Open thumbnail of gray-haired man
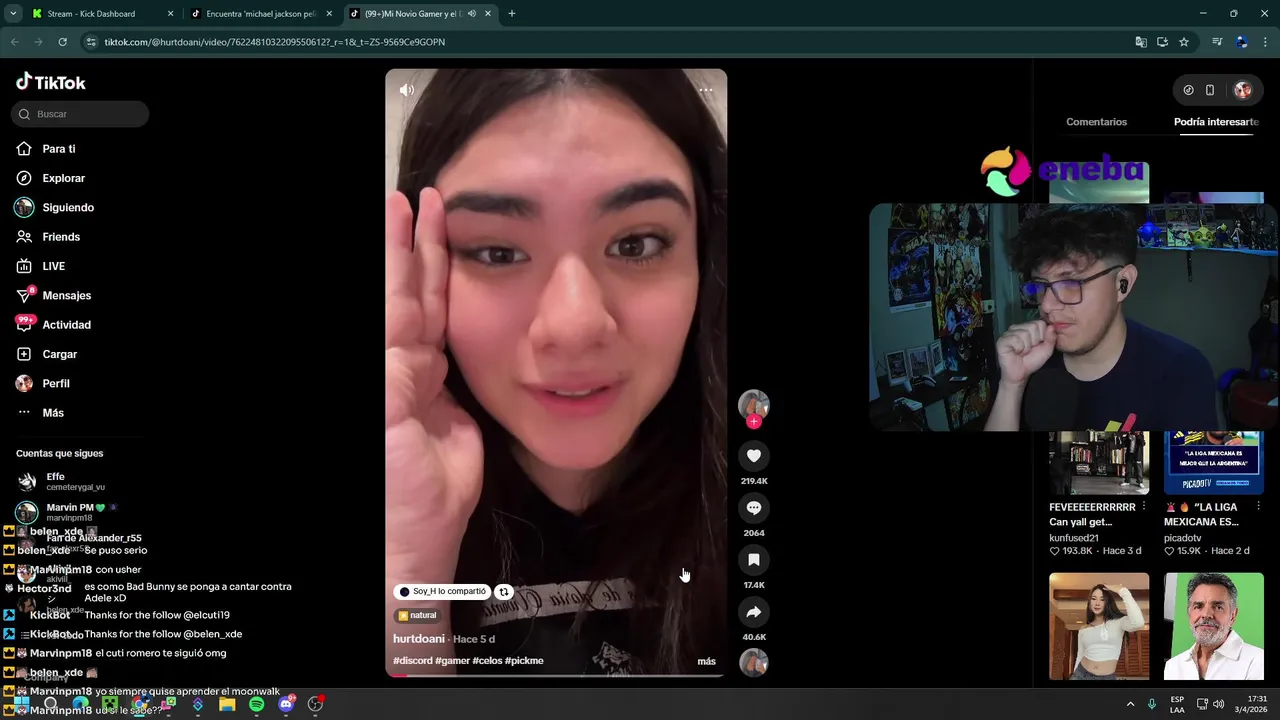This screenshot has width=1280, height=720. [x=1214, y=626]
